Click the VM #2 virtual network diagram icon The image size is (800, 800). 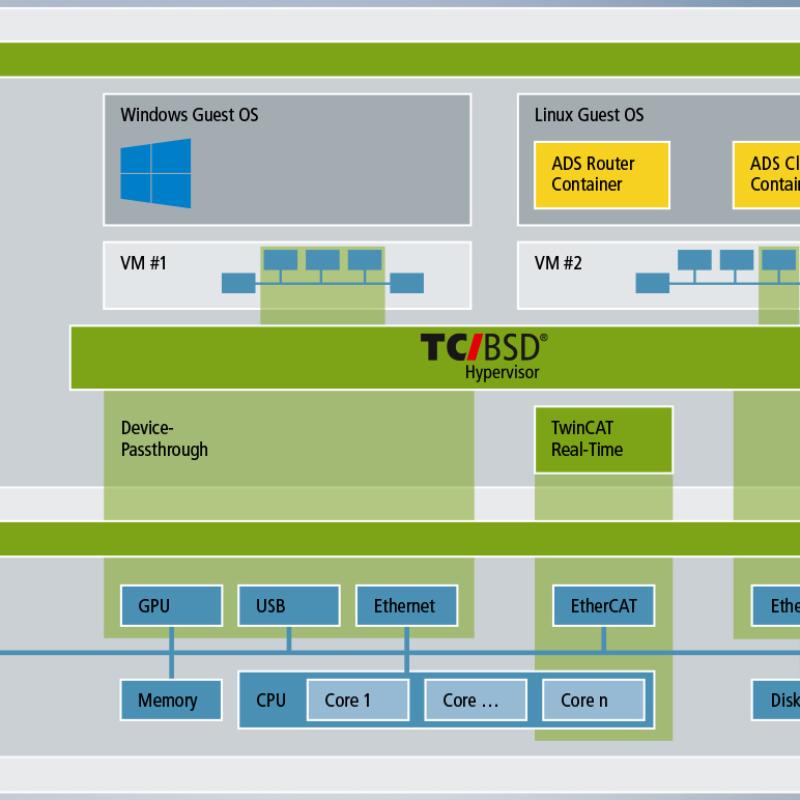[x=717, y=271]
